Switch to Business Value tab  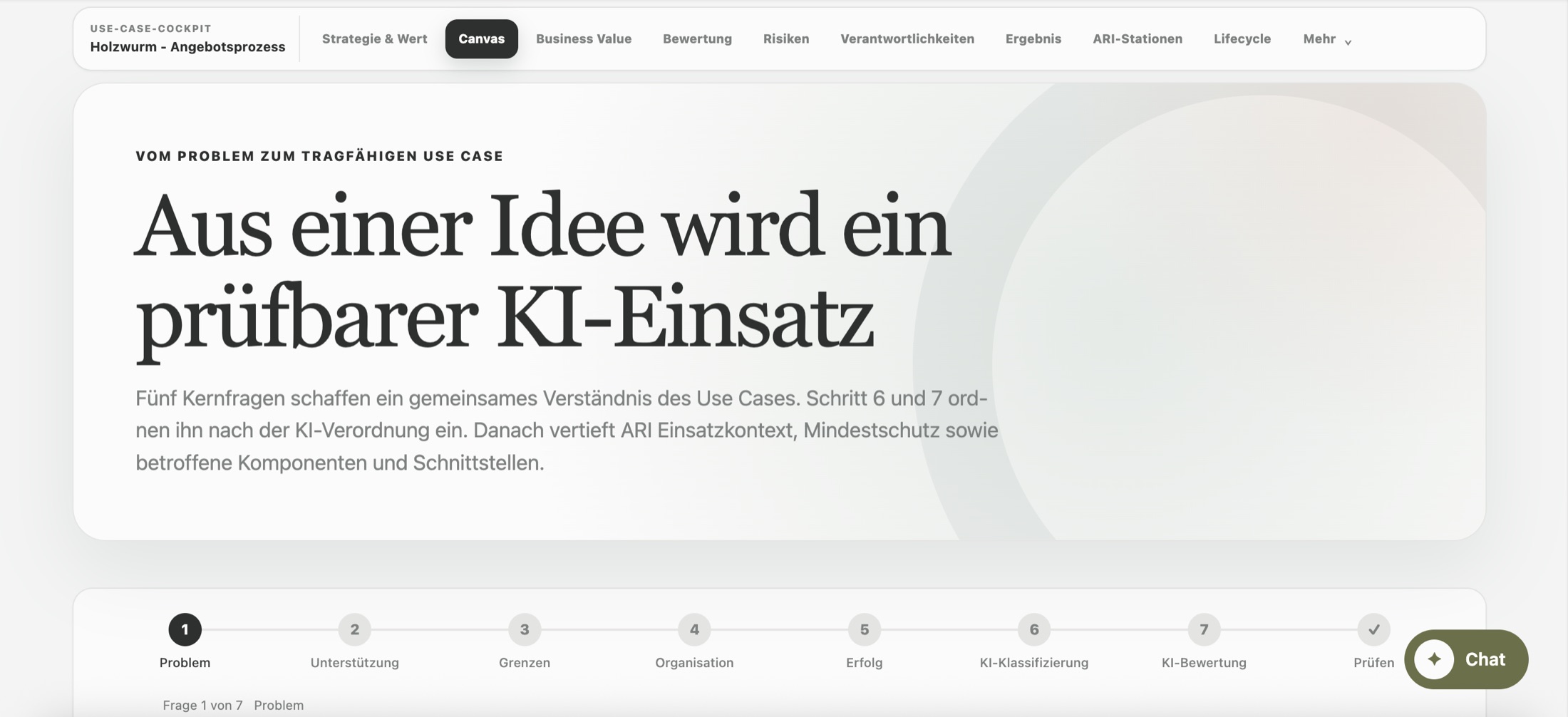(x=584, y=38)
